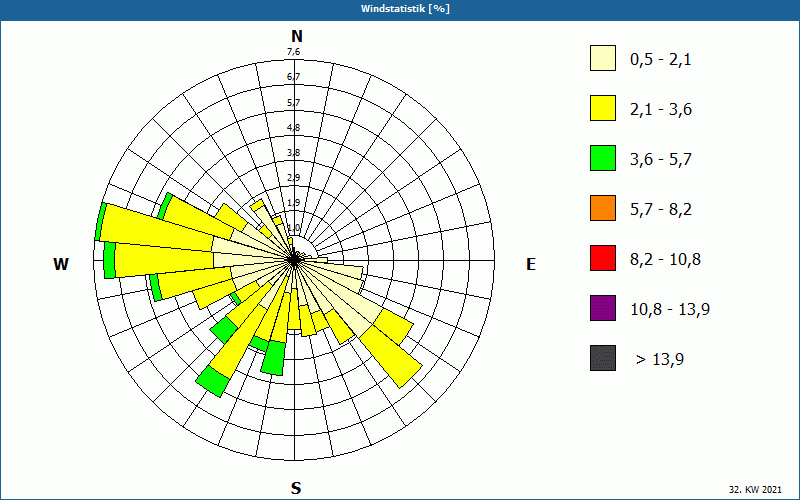This screenshot has width=800, height=500.
Task: Click the 4,8 ring scale value
Action: (293, 128)
